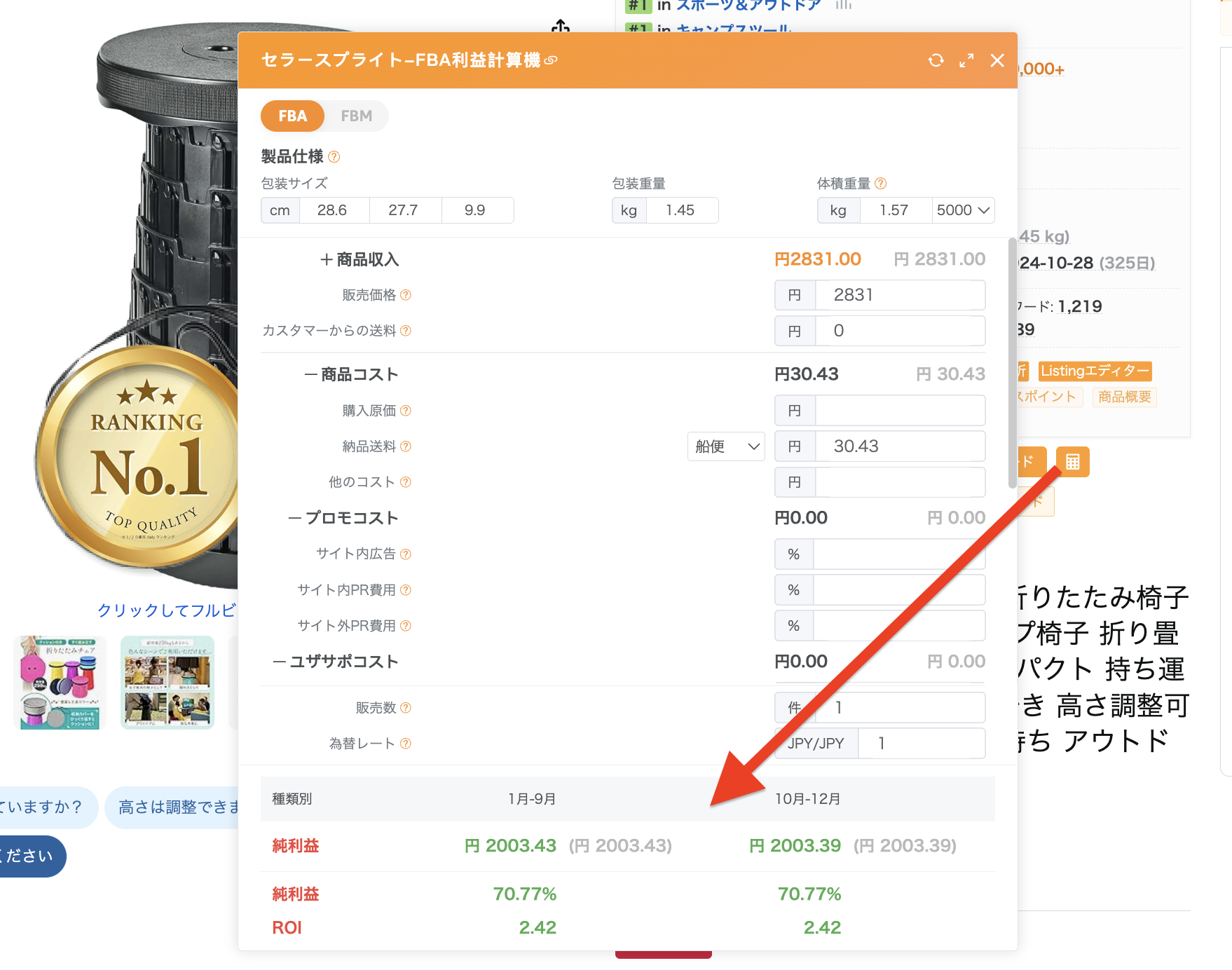Image resolution: width=1232 pixels, height=970 pixels.
Task: Click help icon next to 購入原価
Action: click(x=406, y=411)
